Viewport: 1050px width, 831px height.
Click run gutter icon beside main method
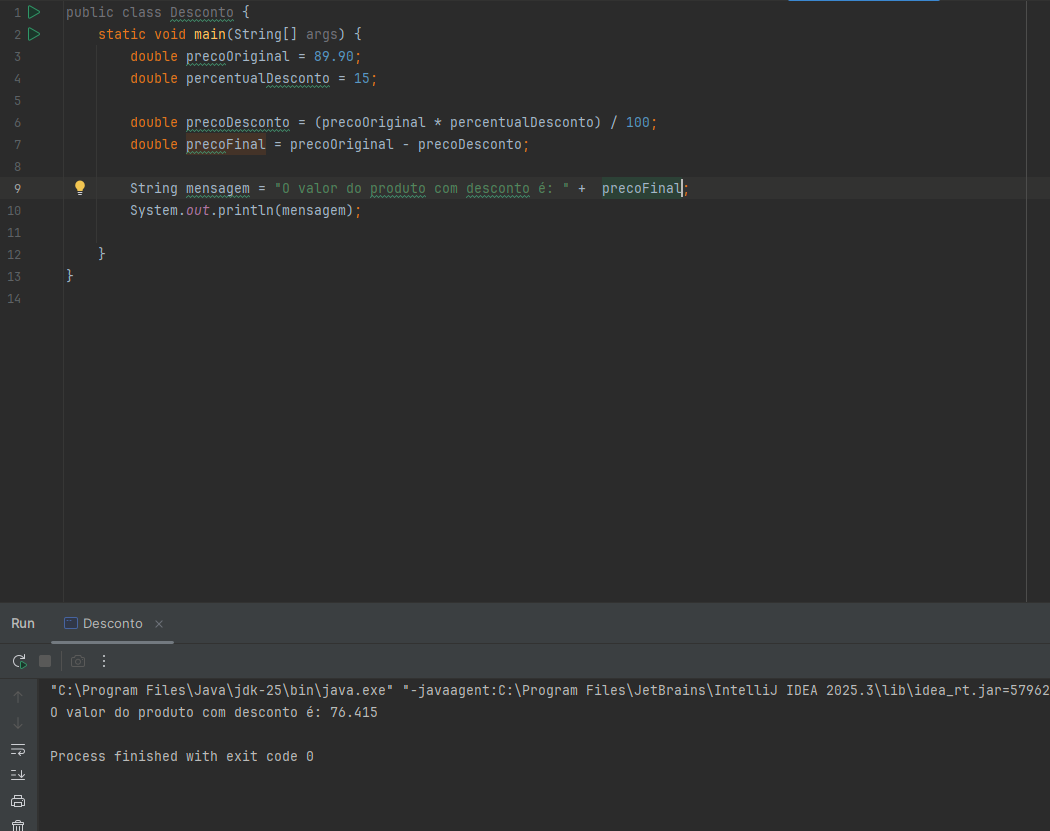click(x=34, y=34)
